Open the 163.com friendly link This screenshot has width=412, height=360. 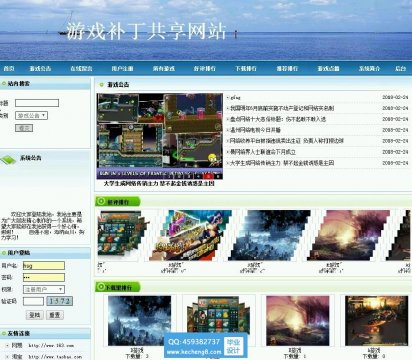[51, 346]
